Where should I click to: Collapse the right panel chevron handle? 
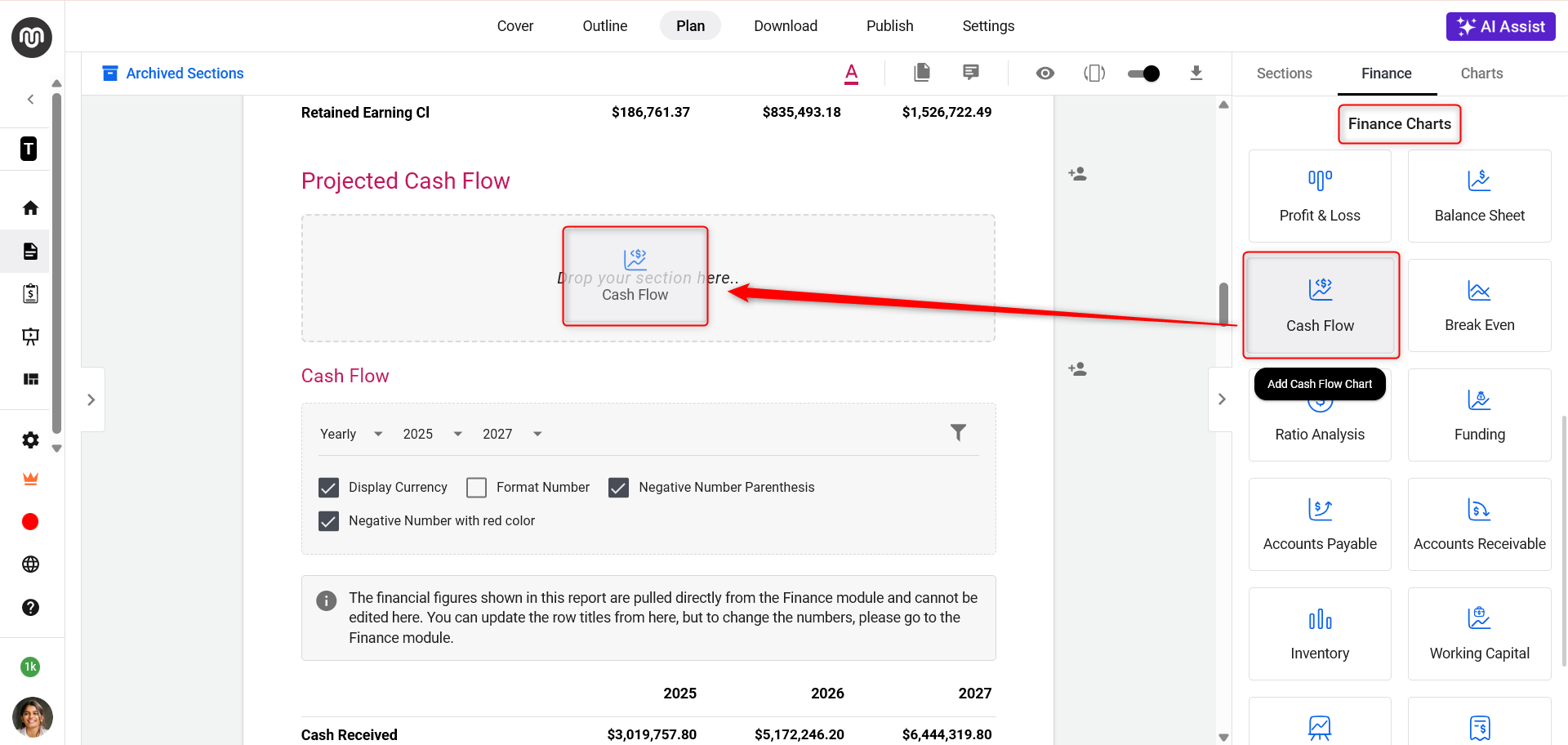click(1221, 399)
